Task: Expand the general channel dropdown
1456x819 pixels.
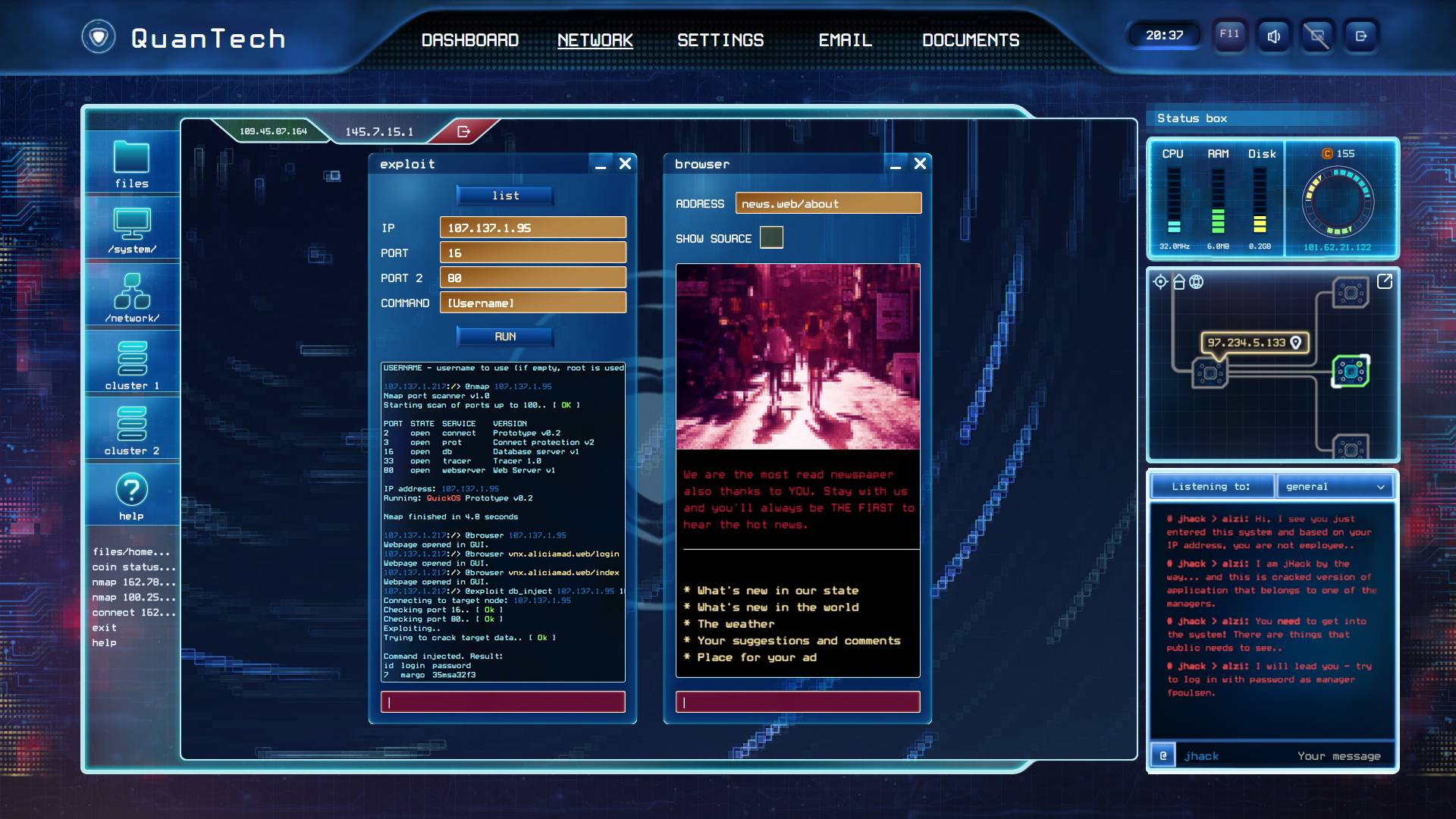Action: coord(1335,487)
